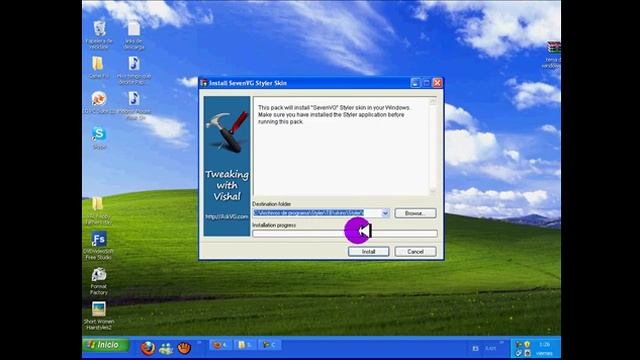
Task: Click the yellow shield tray icon
Action: coord(527,344)
